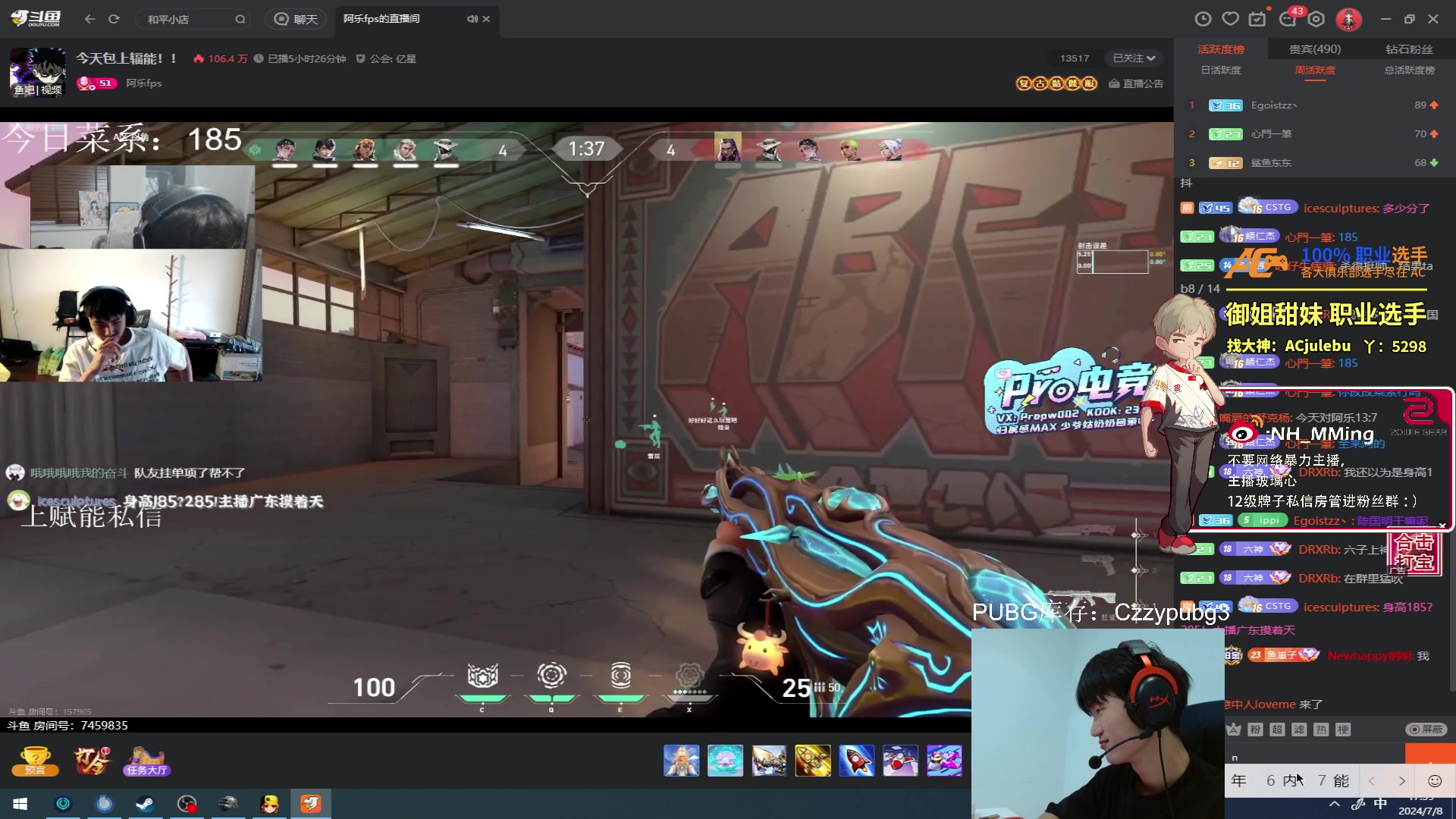Refresh the page with reload icon
This screenshot has width=1456, height=819.
(114, 19)
